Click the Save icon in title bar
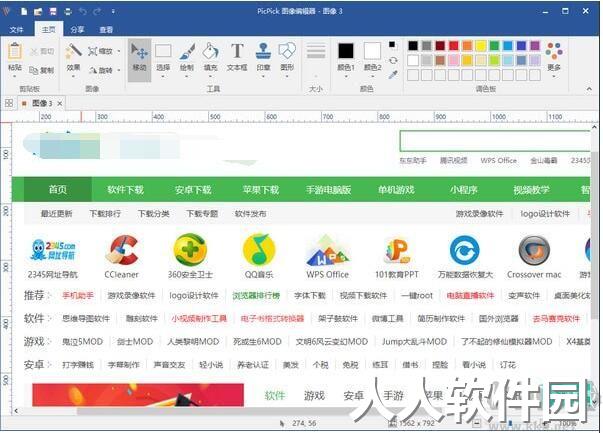The height and width of the screenshot is (433, 603). [53, 11]
